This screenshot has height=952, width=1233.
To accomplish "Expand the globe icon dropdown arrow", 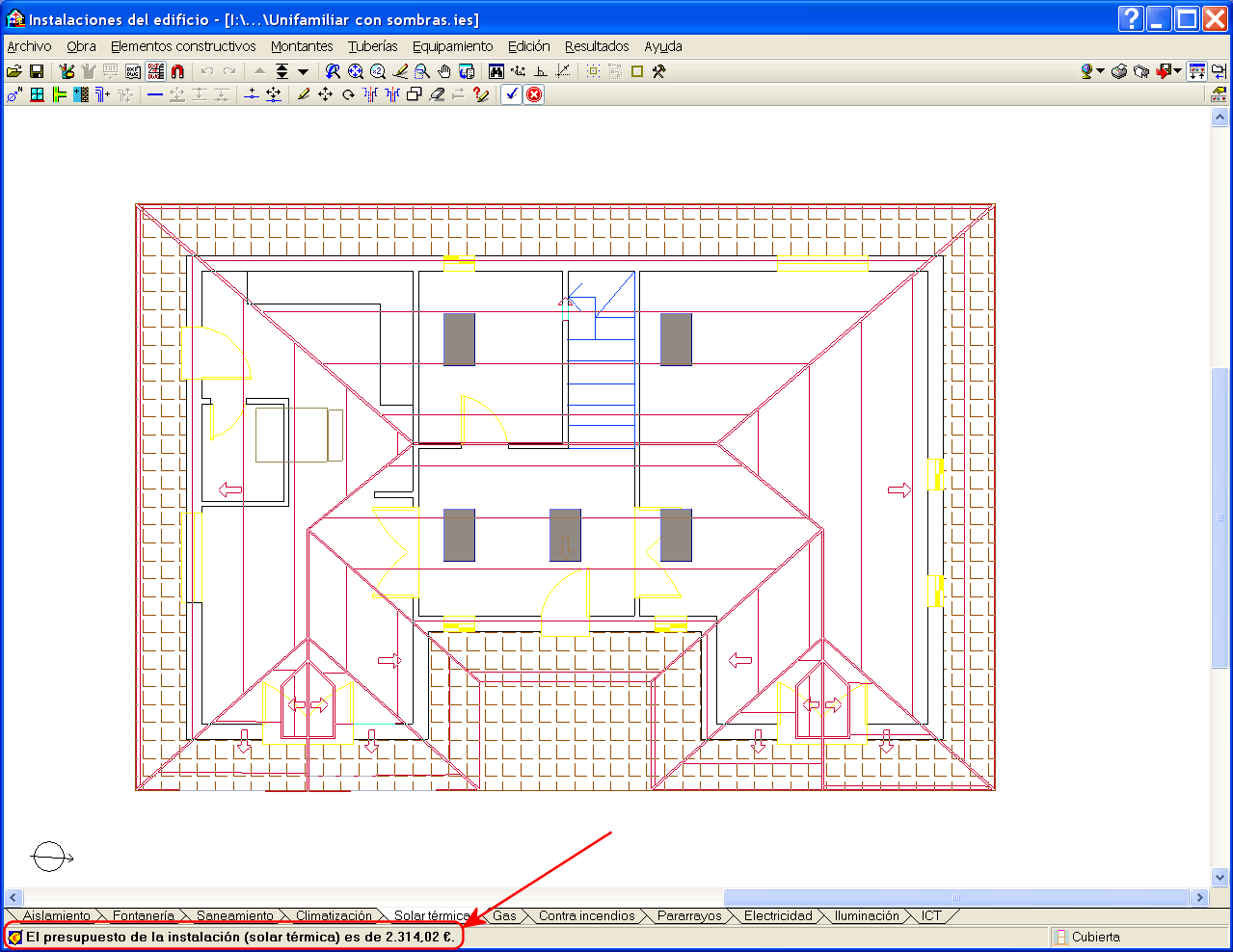I will tap(1100, 71).
